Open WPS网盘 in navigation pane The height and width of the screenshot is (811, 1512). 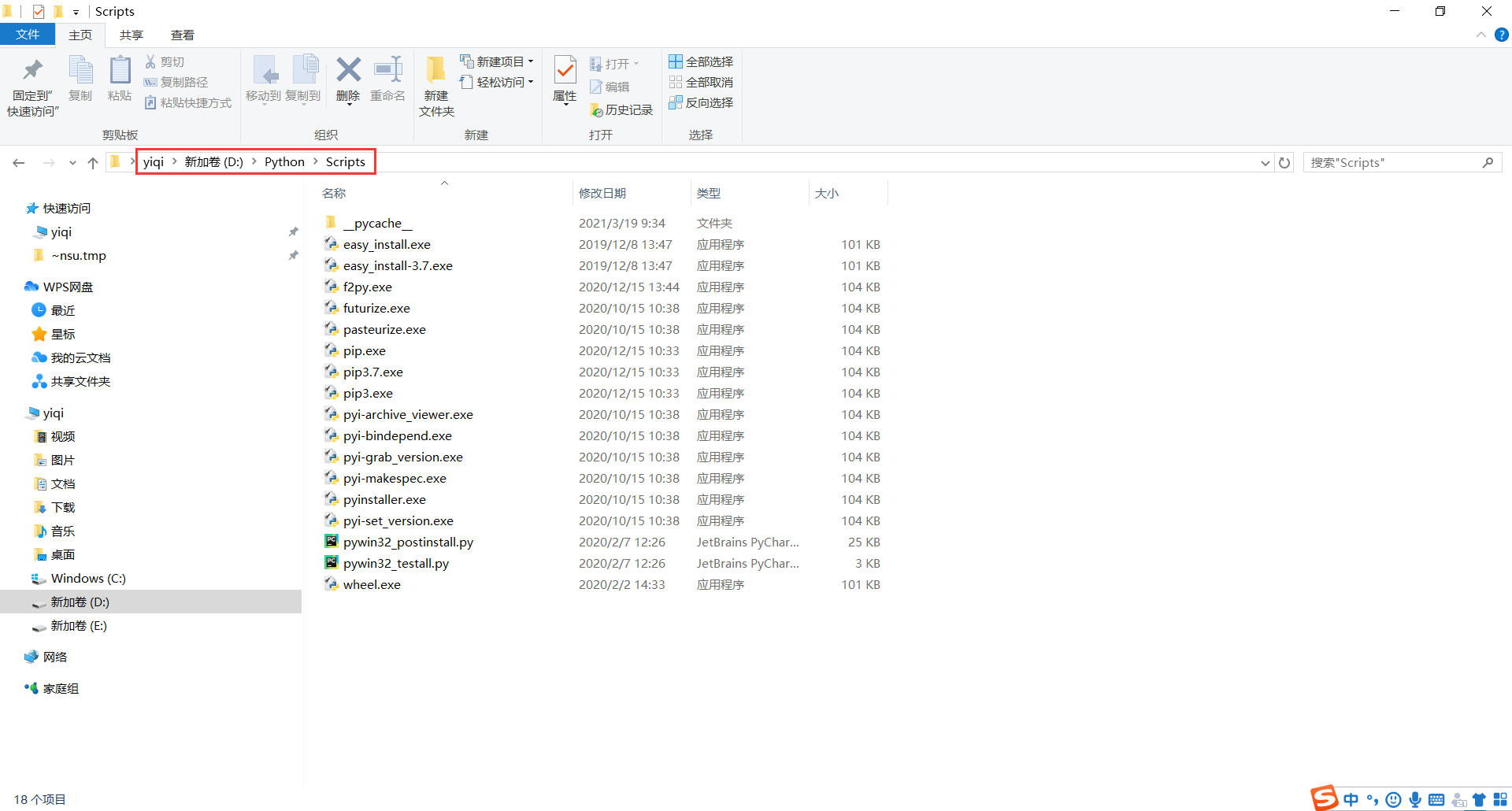(68, 287)
